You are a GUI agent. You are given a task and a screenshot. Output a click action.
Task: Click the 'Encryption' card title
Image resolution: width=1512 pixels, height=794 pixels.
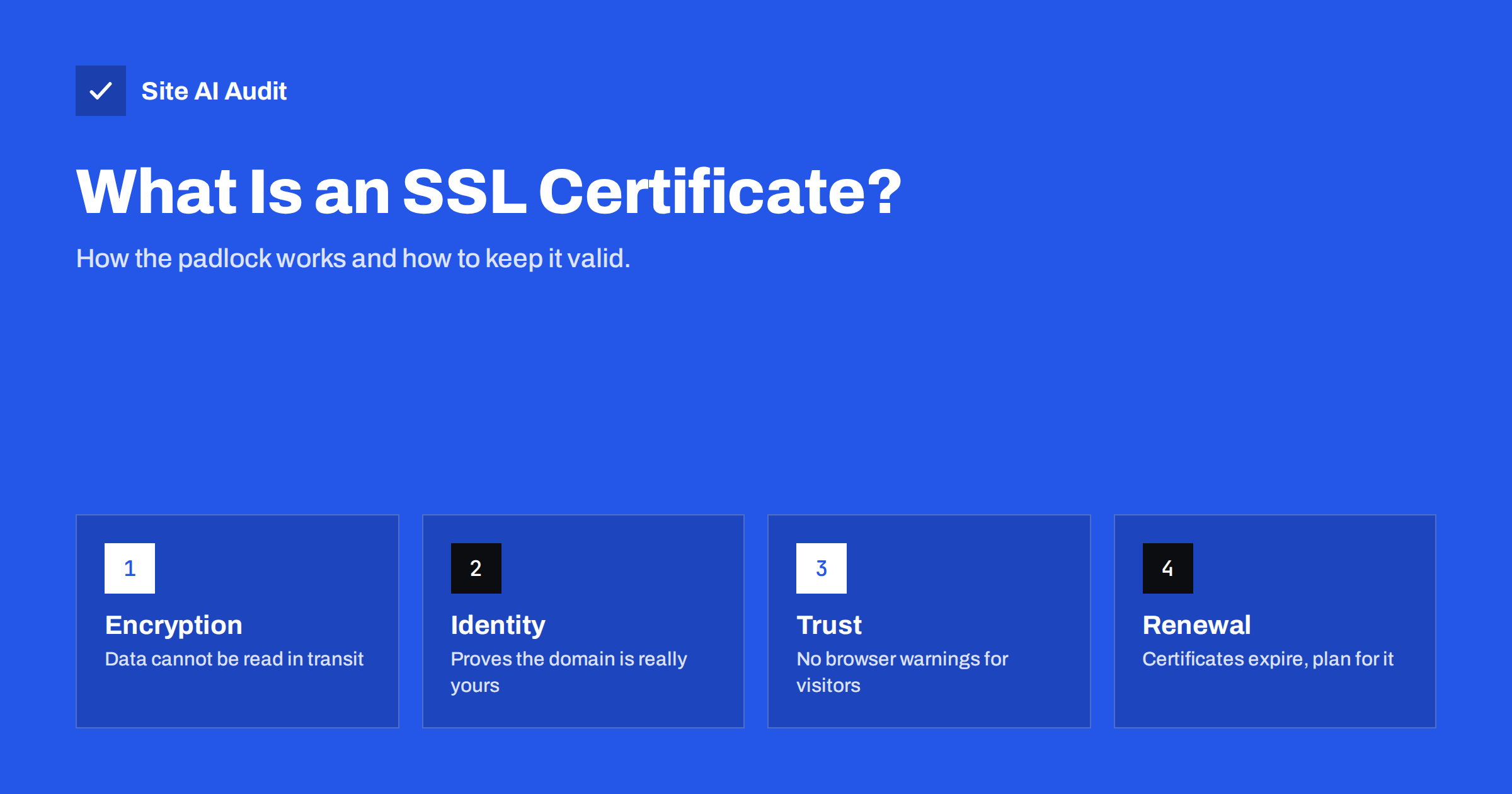(174, 625)
